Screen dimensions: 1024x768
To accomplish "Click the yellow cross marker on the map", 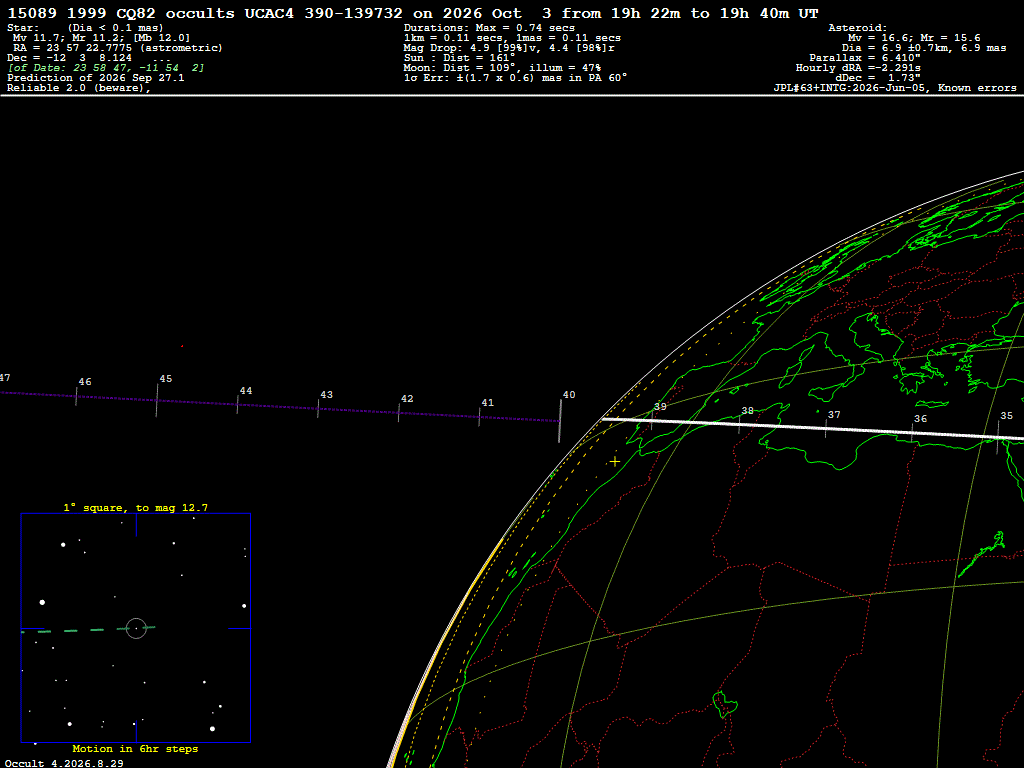I will [615, 462].
